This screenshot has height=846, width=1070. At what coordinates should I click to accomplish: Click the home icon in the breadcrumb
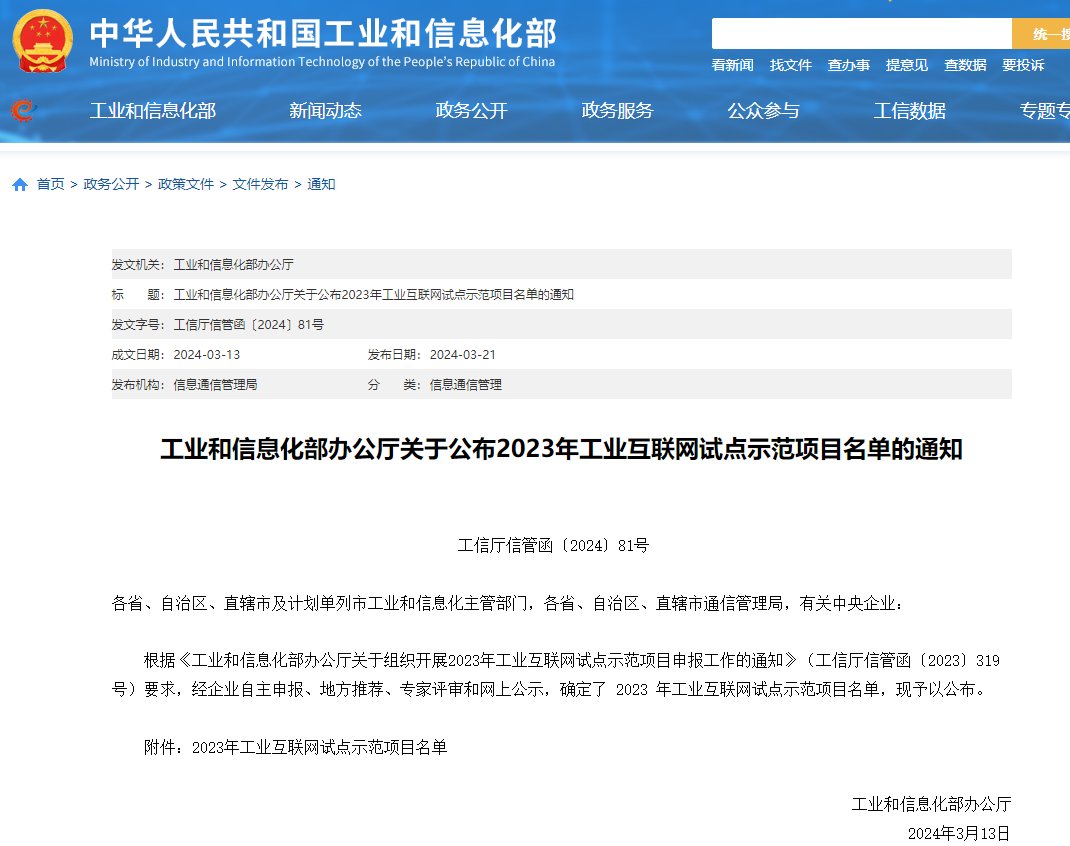[x=20, y=185]
